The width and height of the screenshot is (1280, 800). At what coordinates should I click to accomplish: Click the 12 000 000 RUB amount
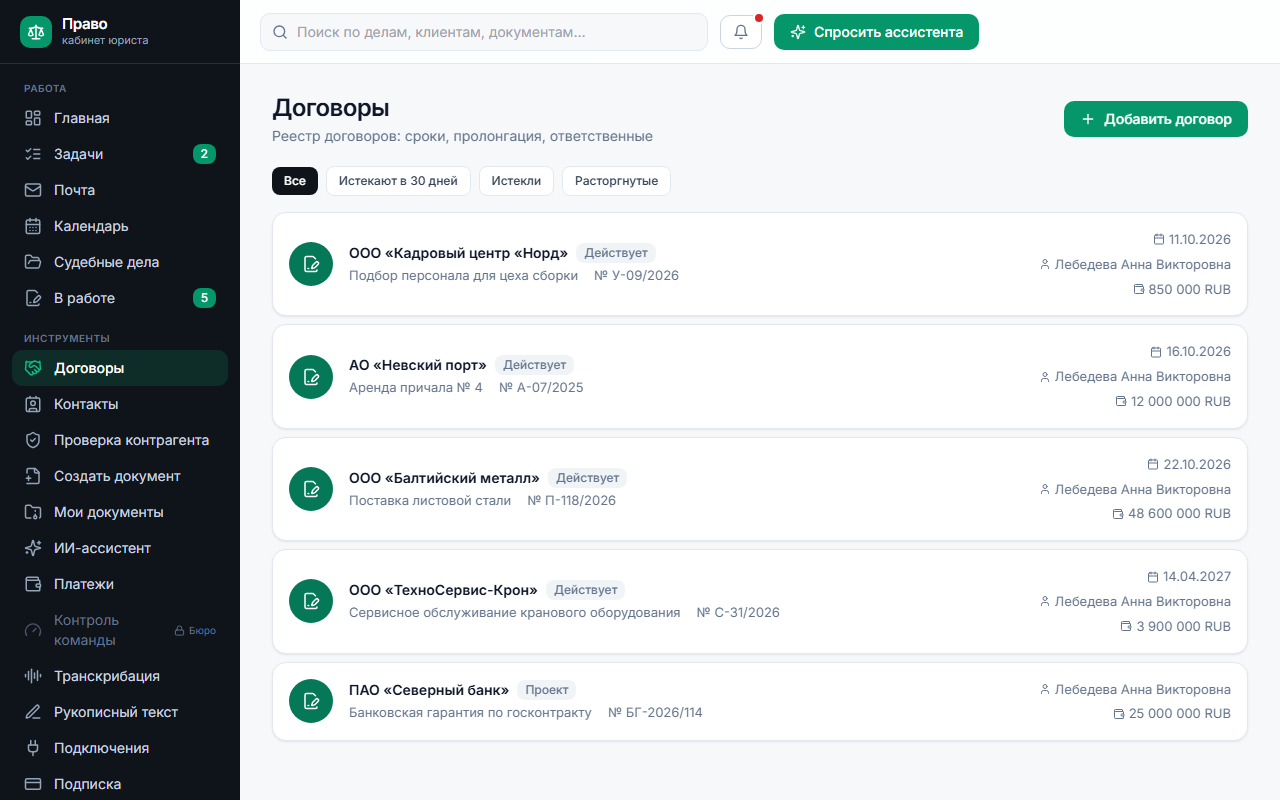click(1181, 401)
